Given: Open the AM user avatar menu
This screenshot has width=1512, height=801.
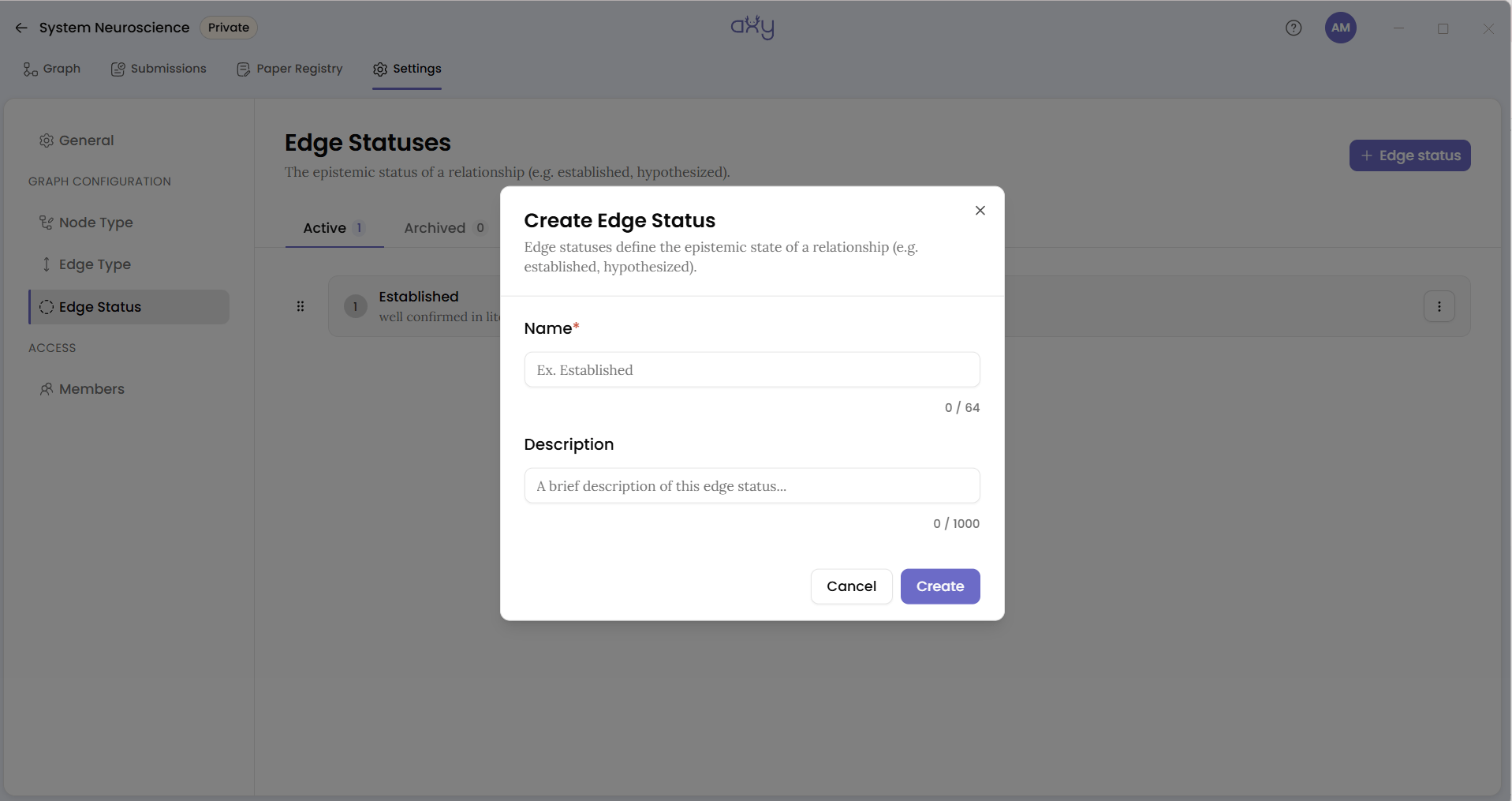Looking at the screenshot, I should coord(1341,28).
